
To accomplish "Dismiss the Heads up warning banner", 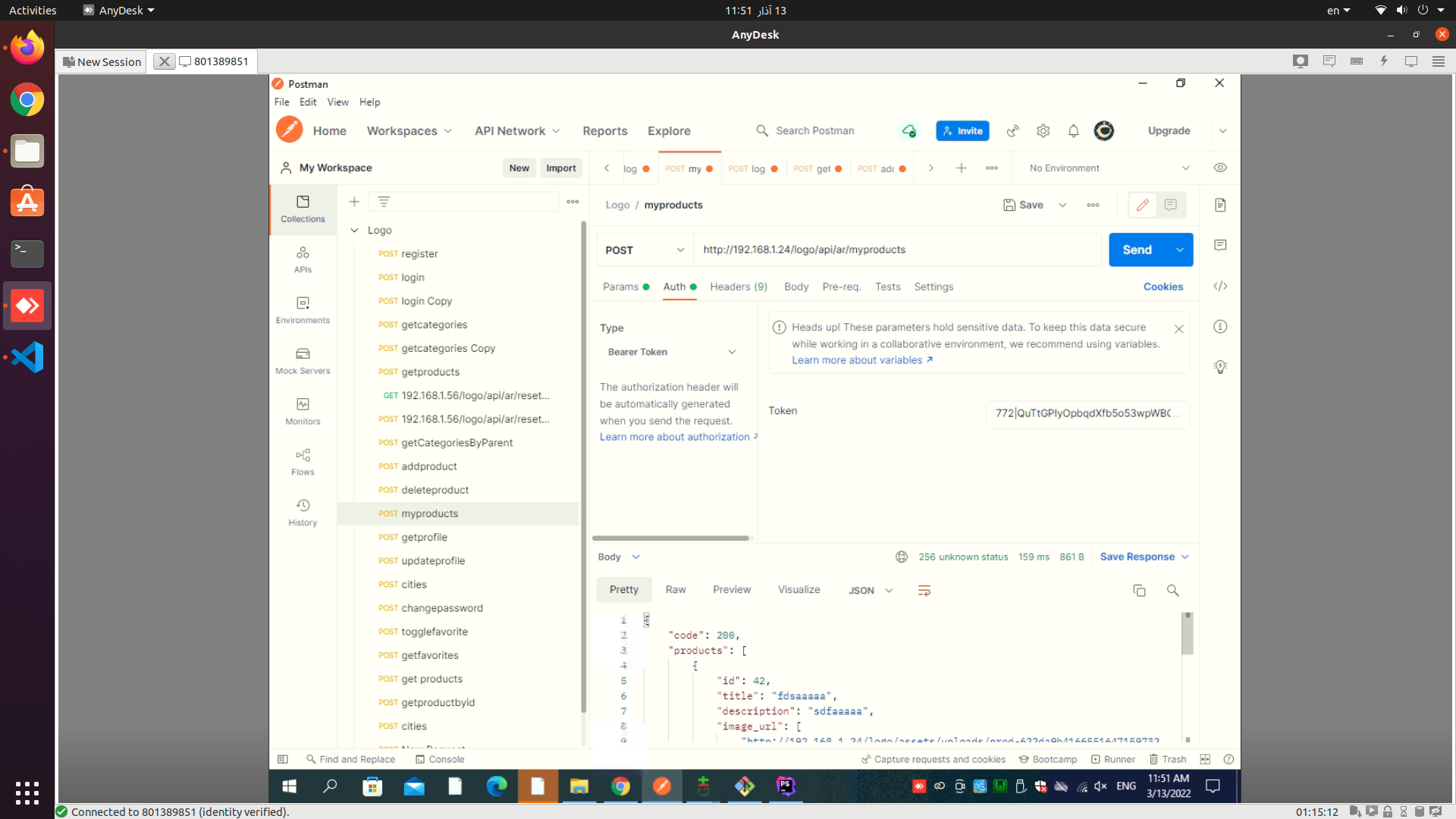I will [x=1178, y=328].
